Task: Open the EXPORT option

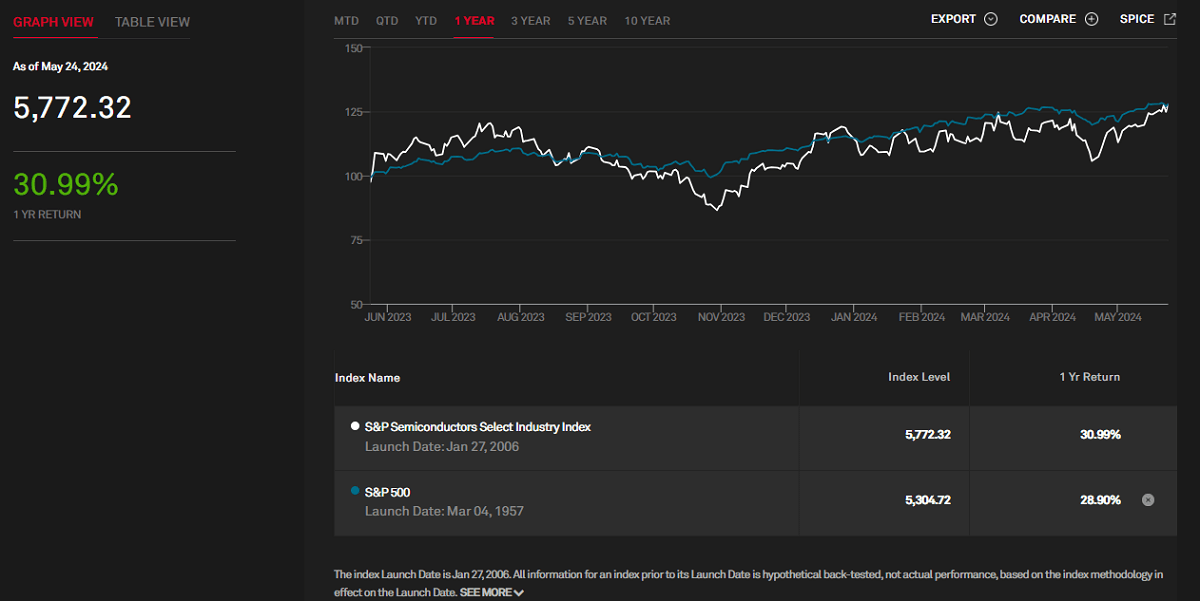Action: tap(953, 19)
